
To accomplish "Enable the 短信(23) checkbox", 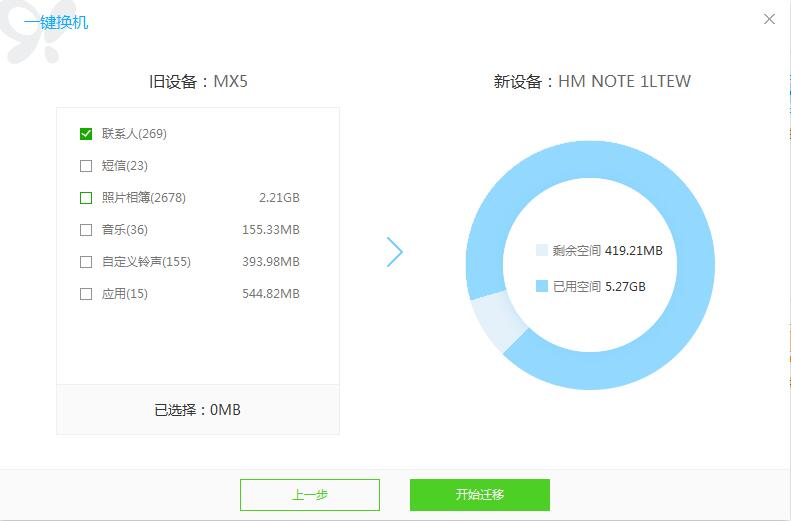I will click(x=86, y=166).
